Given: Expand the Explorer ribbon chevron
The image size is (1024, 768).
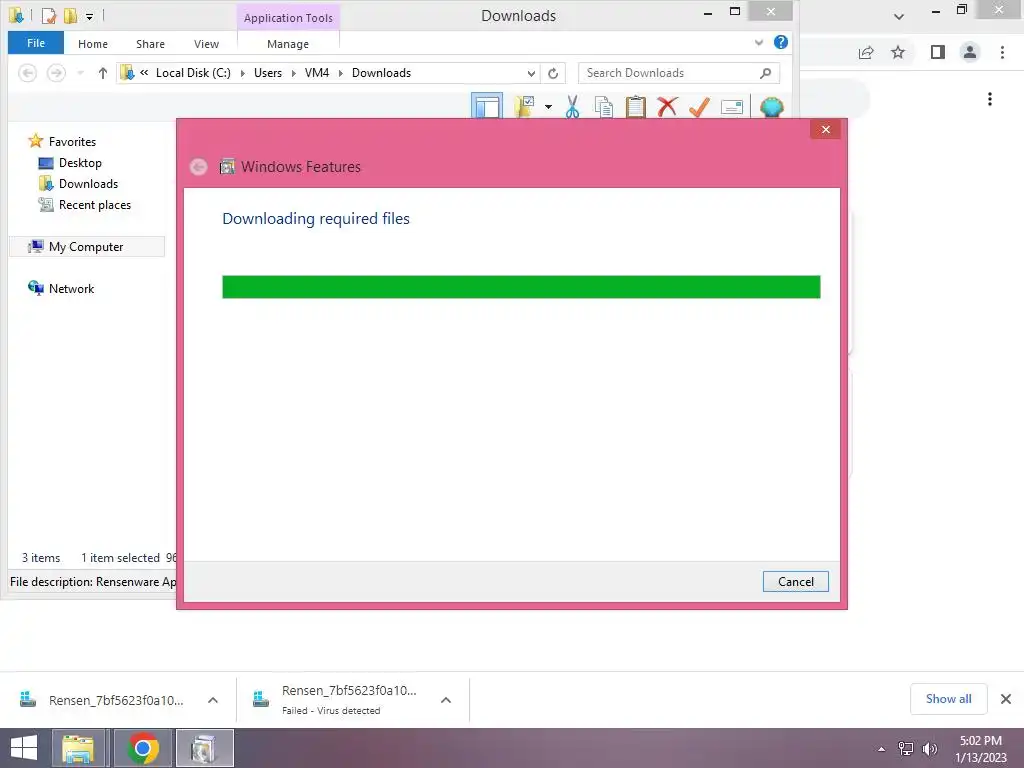Looking at the screenshot, I should [x=759, y=43].
